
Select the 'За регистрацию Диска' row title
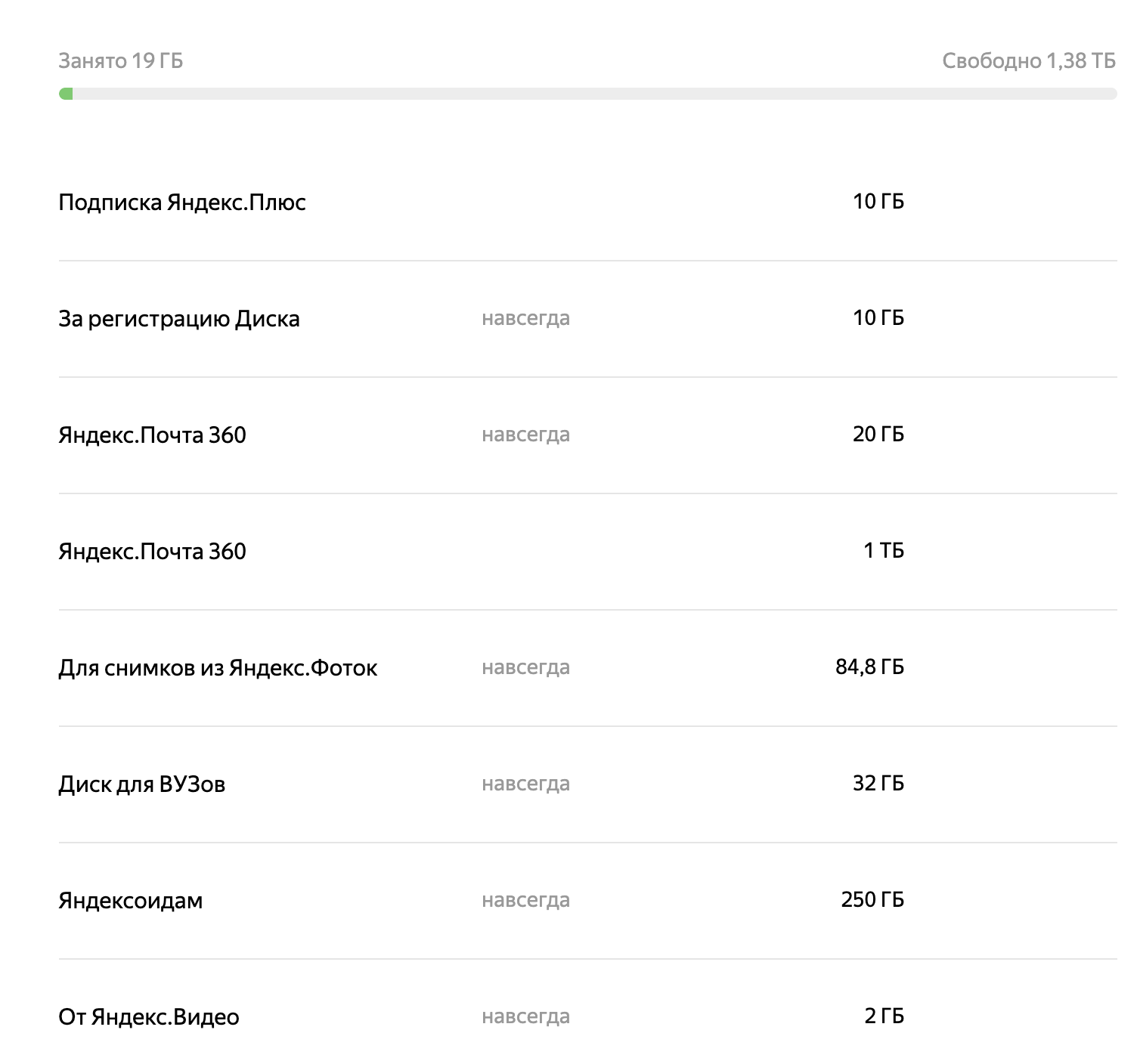pyautogui.click(x=179, y=319)
